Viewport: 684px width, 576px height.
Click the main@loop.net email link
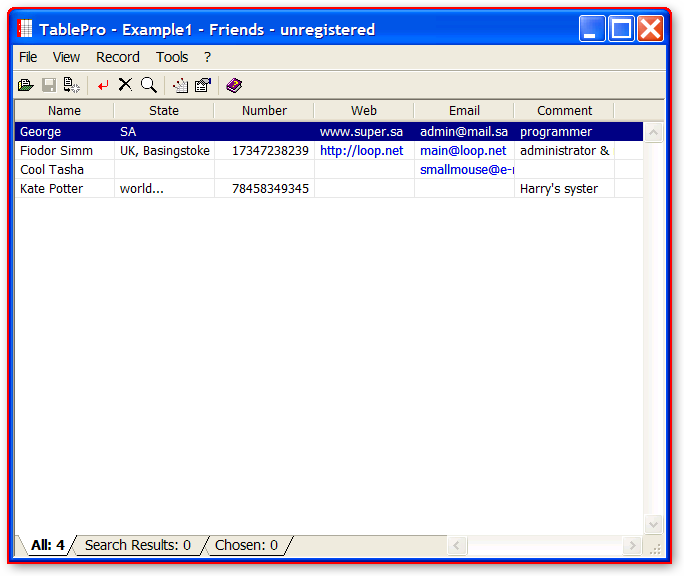(463, 151)
